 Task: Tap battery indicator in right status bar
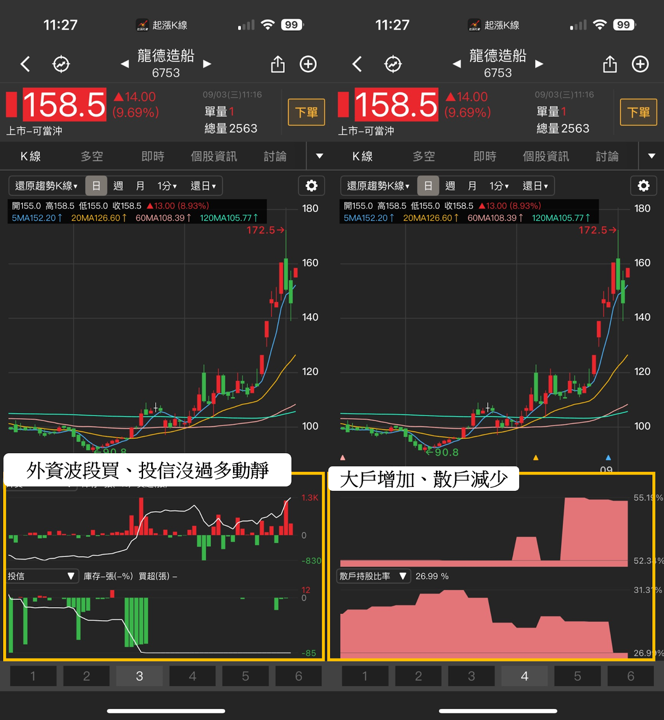pos(625,25)
